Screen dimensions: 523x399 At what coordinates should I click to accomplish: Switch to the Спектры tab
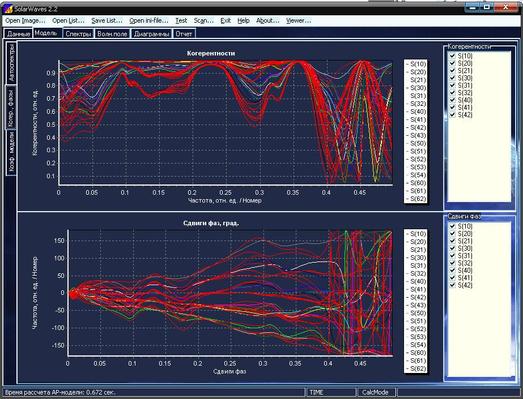tap(78, 34)
